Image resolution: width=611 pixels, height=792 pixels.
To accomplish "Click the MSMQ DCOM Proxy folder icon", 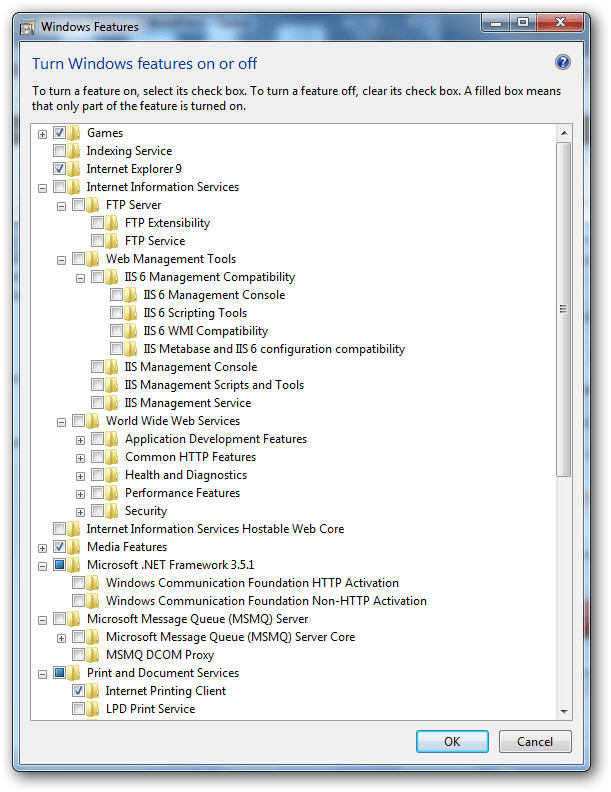I will 93,655.
